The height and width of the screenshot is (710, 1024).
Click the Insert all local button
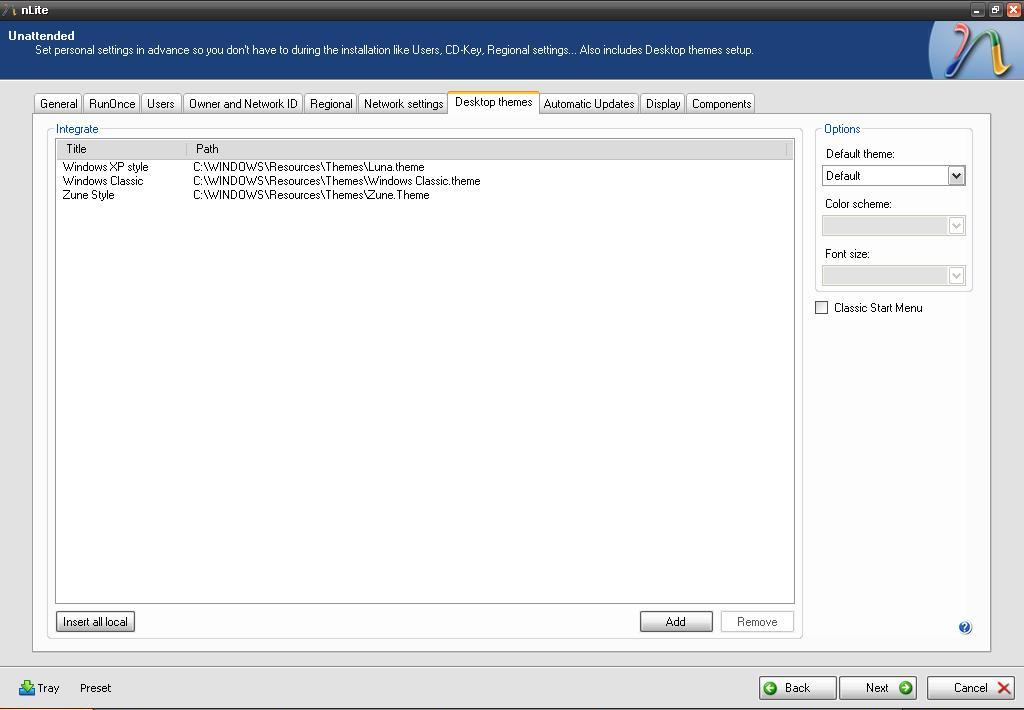tap(95, 622)
